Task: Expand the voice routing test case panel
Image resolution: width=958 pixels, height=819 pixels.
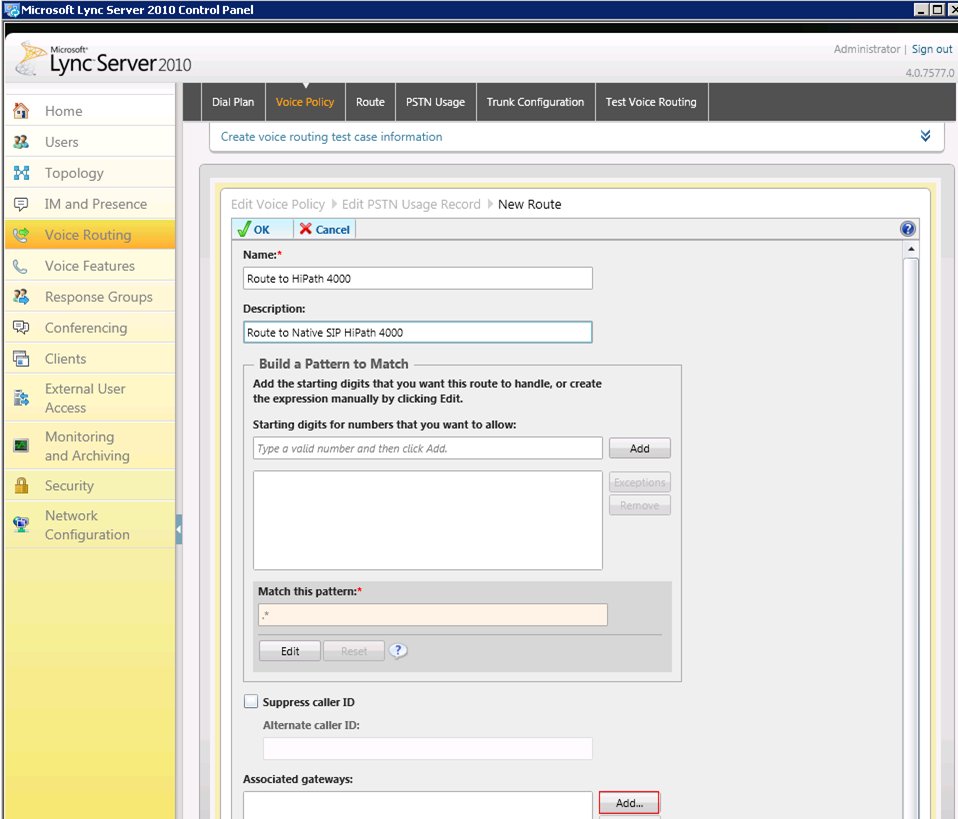Action: click(925, 136)
